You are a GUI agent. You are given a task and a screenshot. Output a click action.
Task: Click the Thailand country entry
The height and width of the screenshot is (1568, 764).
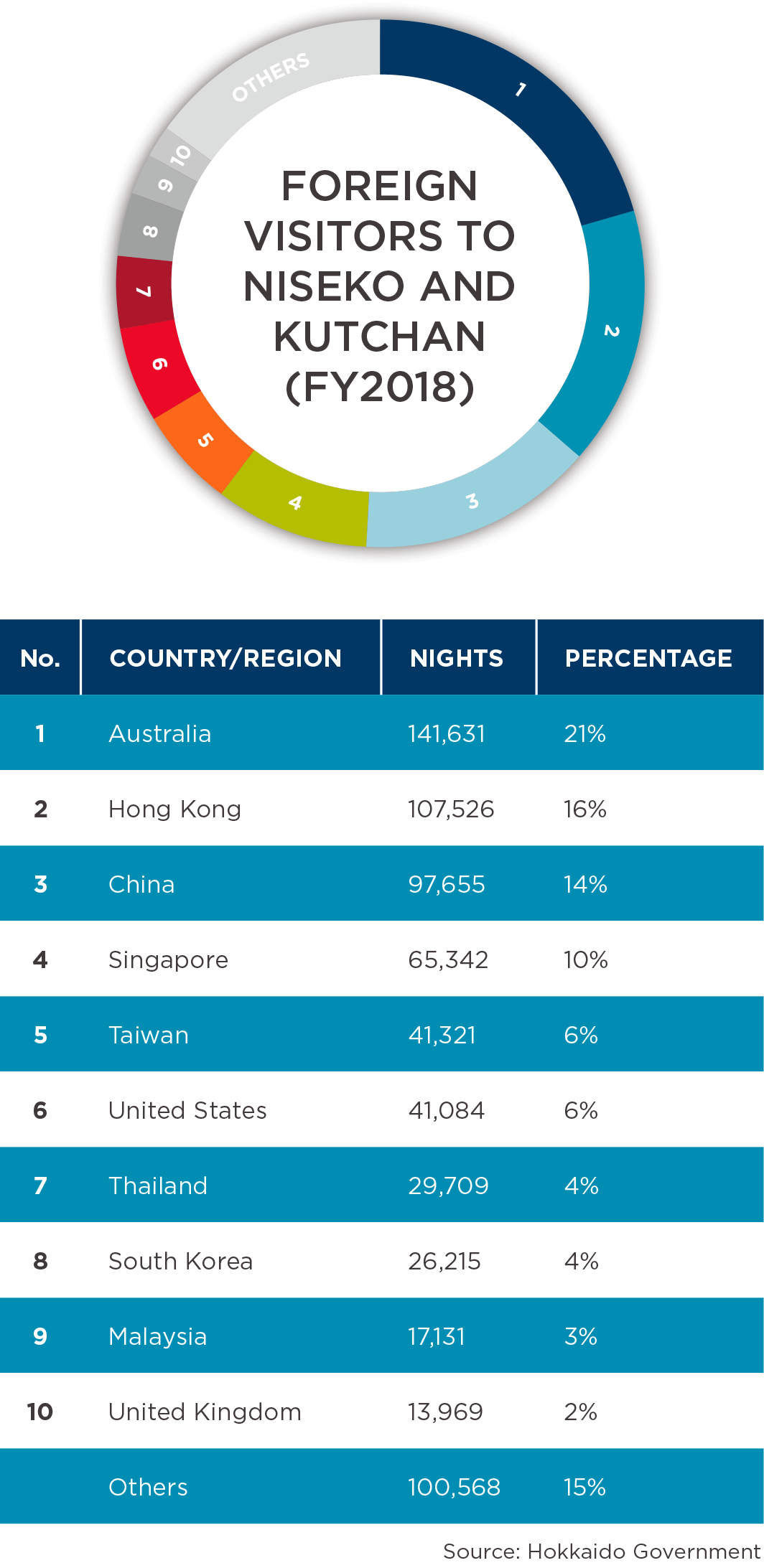coord(158,1186)
